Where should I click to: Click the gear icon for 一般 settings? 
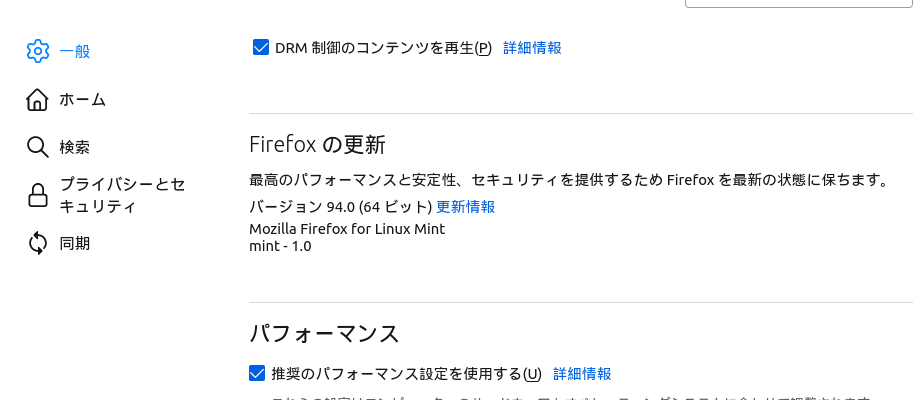coord(38,51)
